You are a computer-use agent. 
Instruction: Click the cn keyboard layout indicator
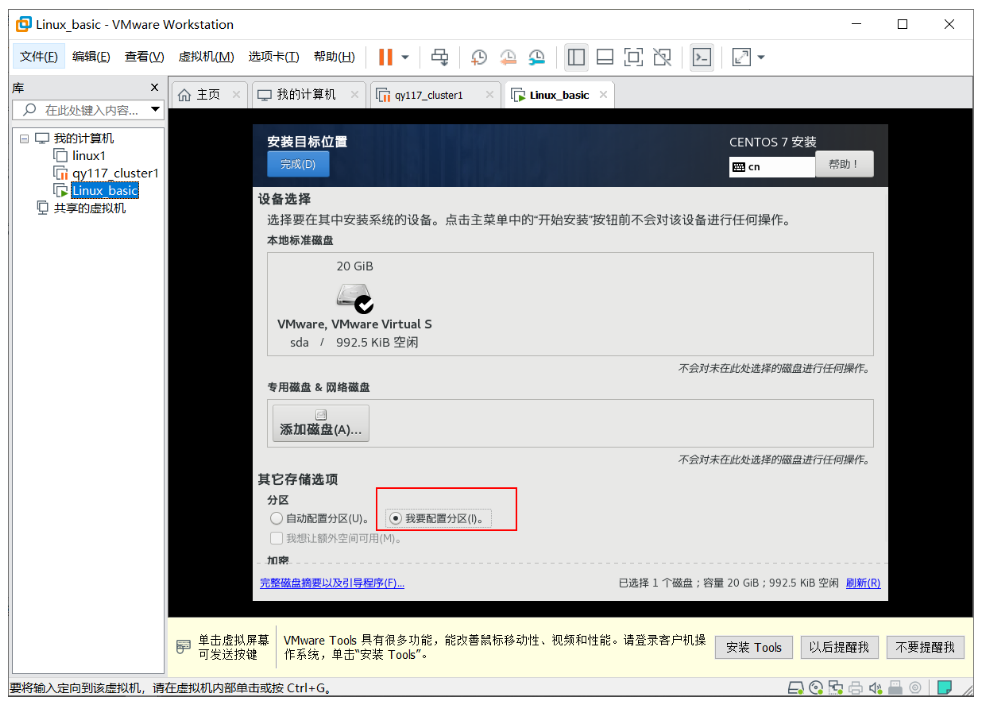click(x=772, y=167)
